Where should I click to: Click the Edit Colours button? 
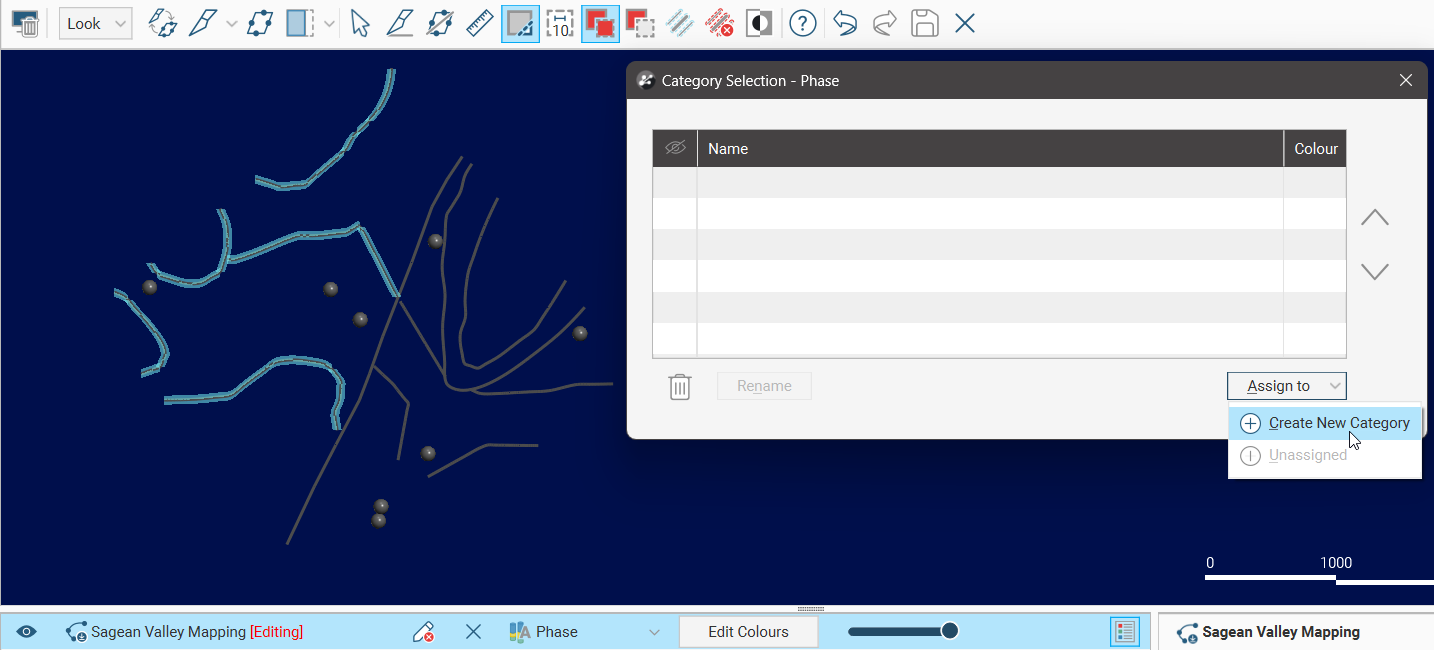pyautogui.click(x=748, y=632)
